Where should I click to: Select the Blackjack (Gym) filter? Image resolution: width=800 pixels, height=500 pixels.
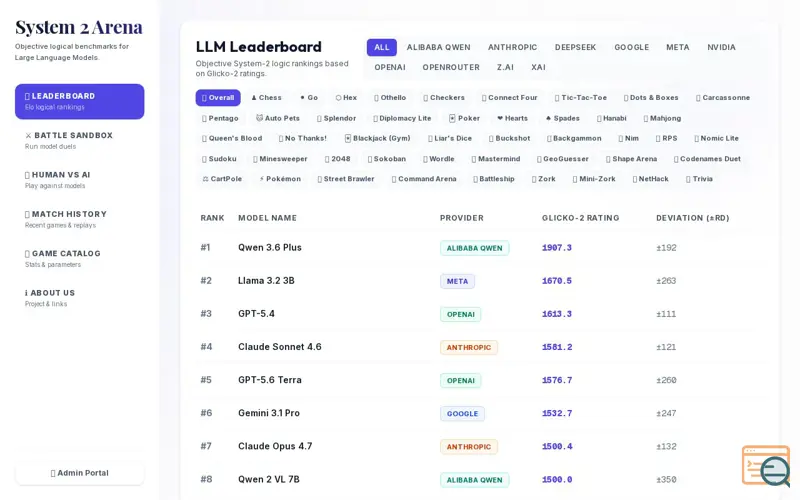[377, 138]
